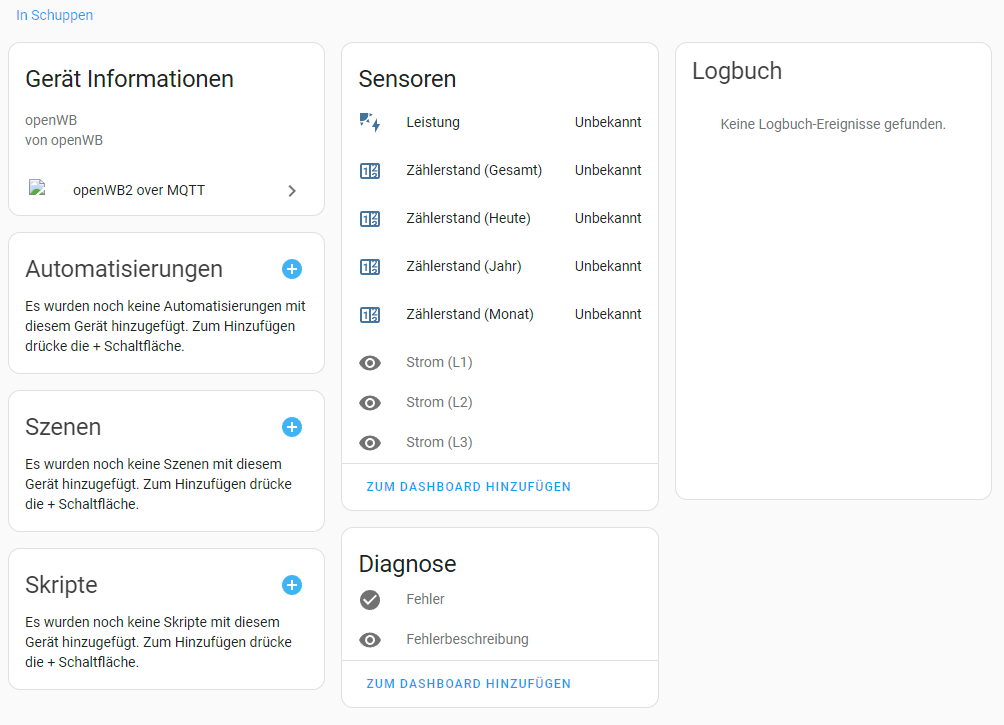Viewport: 1004px width, 725px height.
Task: Add a new scene with plus icon
Action: pyautogui.click(x=292, y=427)
